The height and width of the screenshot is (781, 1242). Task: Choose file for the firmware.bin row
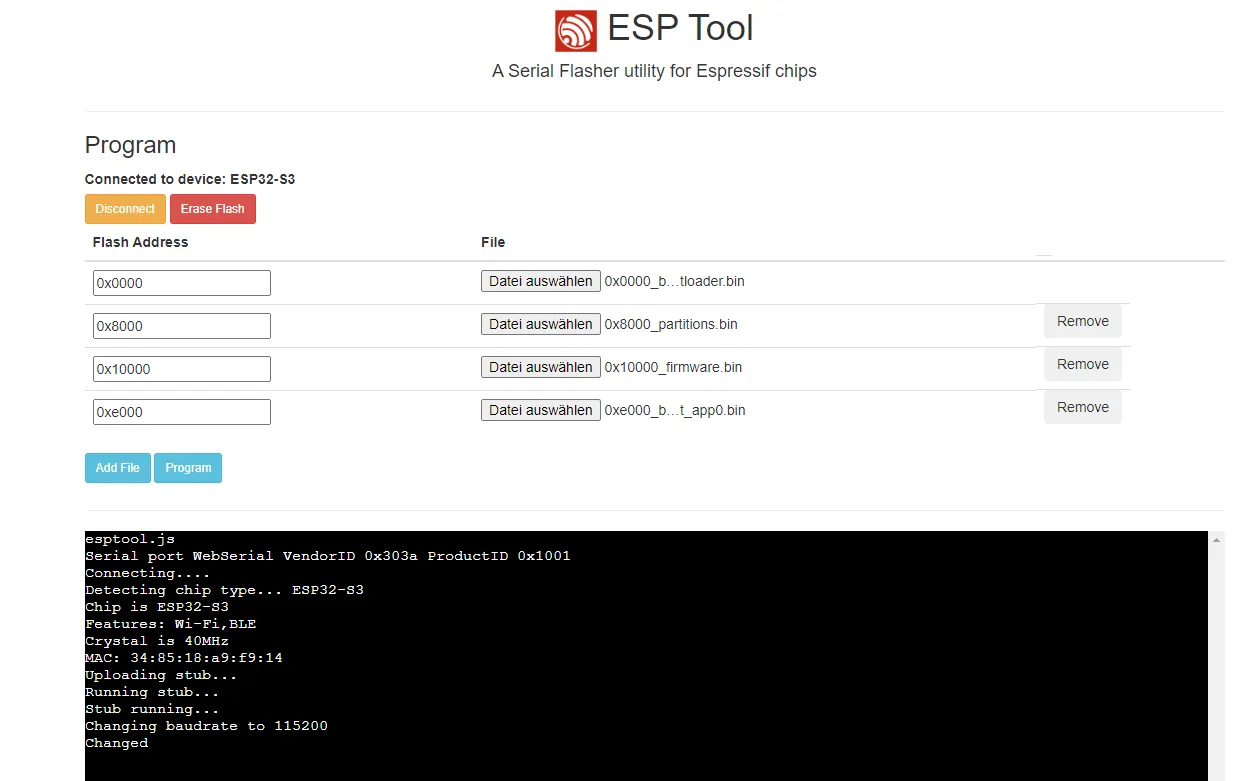click(x=541, y=367)
